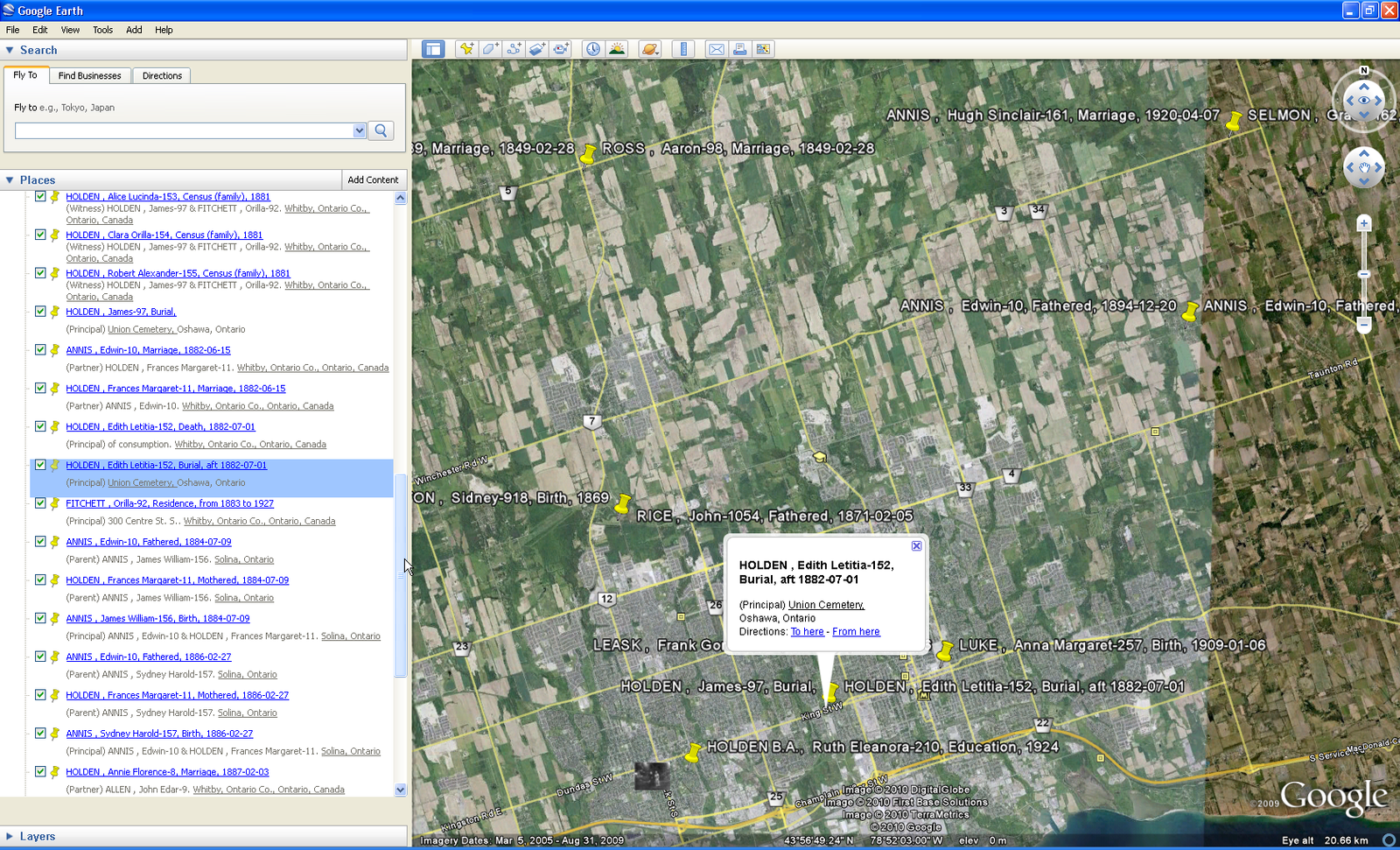Viewport: 1400px width, 850px height.
Task: Click the SELMON pushpin on the map
Action: [1234, 121]
